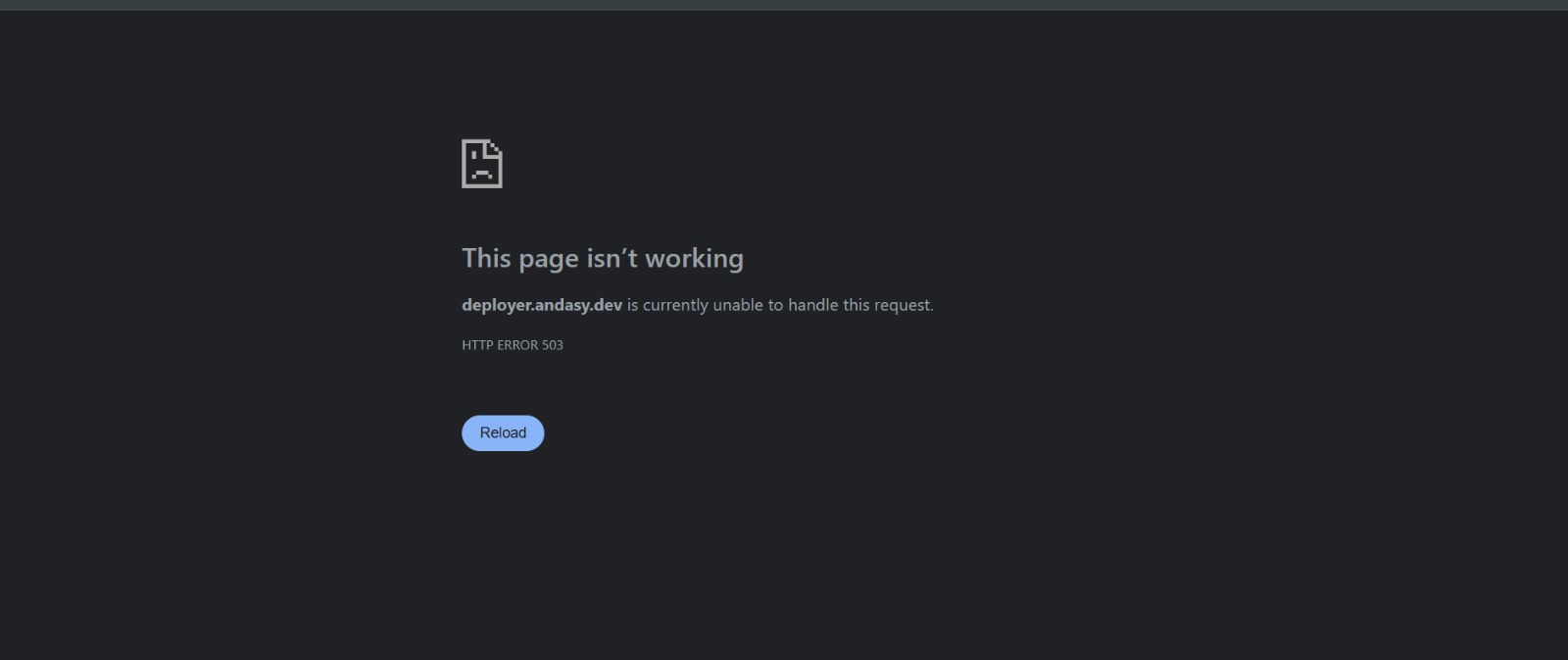Click the Reload button

tap(503, 432)
